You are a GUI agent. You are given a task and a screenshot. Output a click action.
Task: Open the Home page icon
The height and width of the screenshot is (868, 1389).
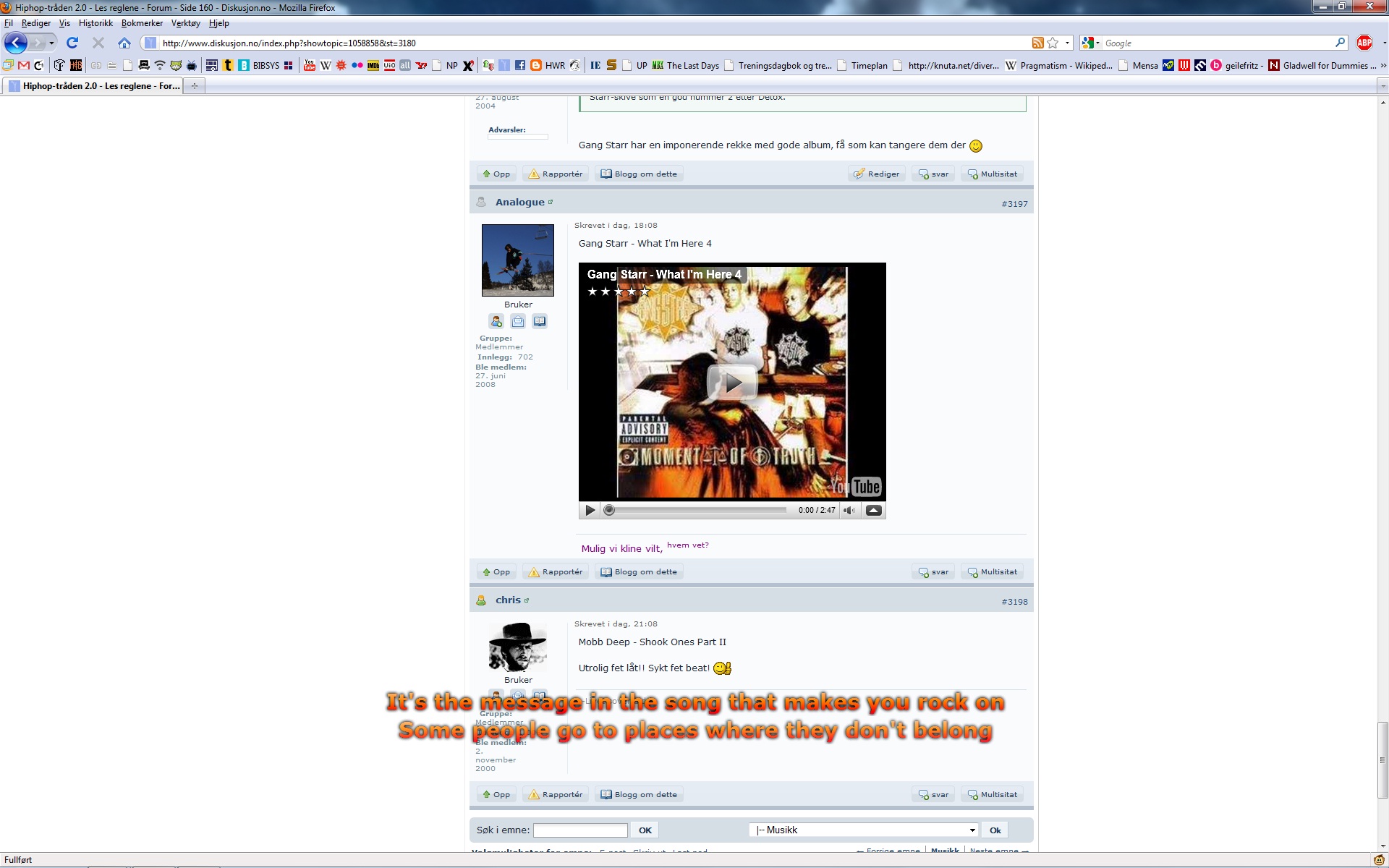pyautogui.click(x=124, y=43)
